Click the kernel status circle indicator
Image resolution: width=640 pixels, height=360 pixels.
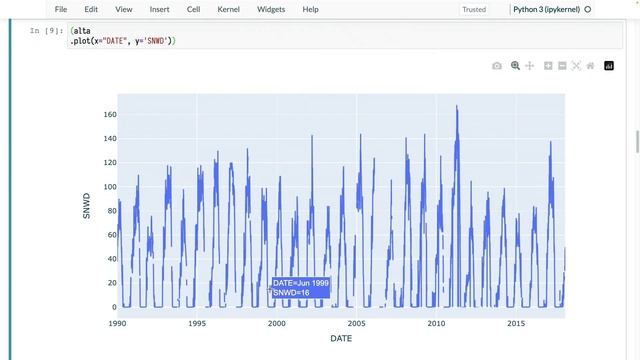[x=588, y=9]
